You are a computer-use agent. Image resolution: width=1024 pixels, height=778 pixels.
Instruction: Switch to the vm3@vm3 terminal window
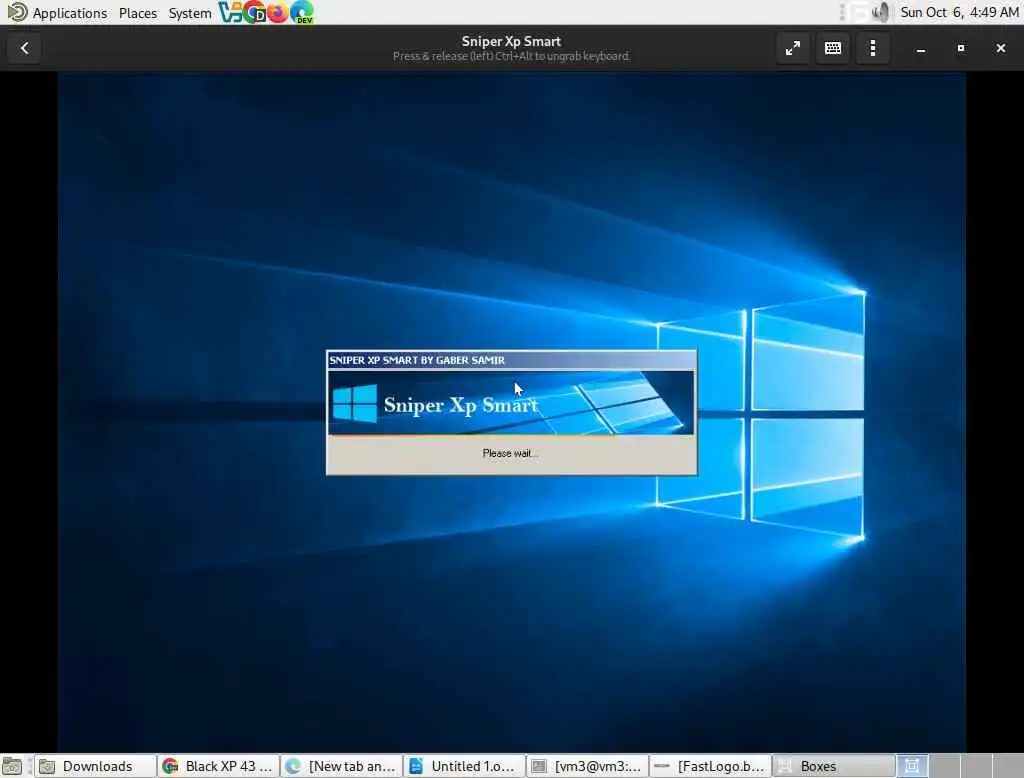point(588,766)
